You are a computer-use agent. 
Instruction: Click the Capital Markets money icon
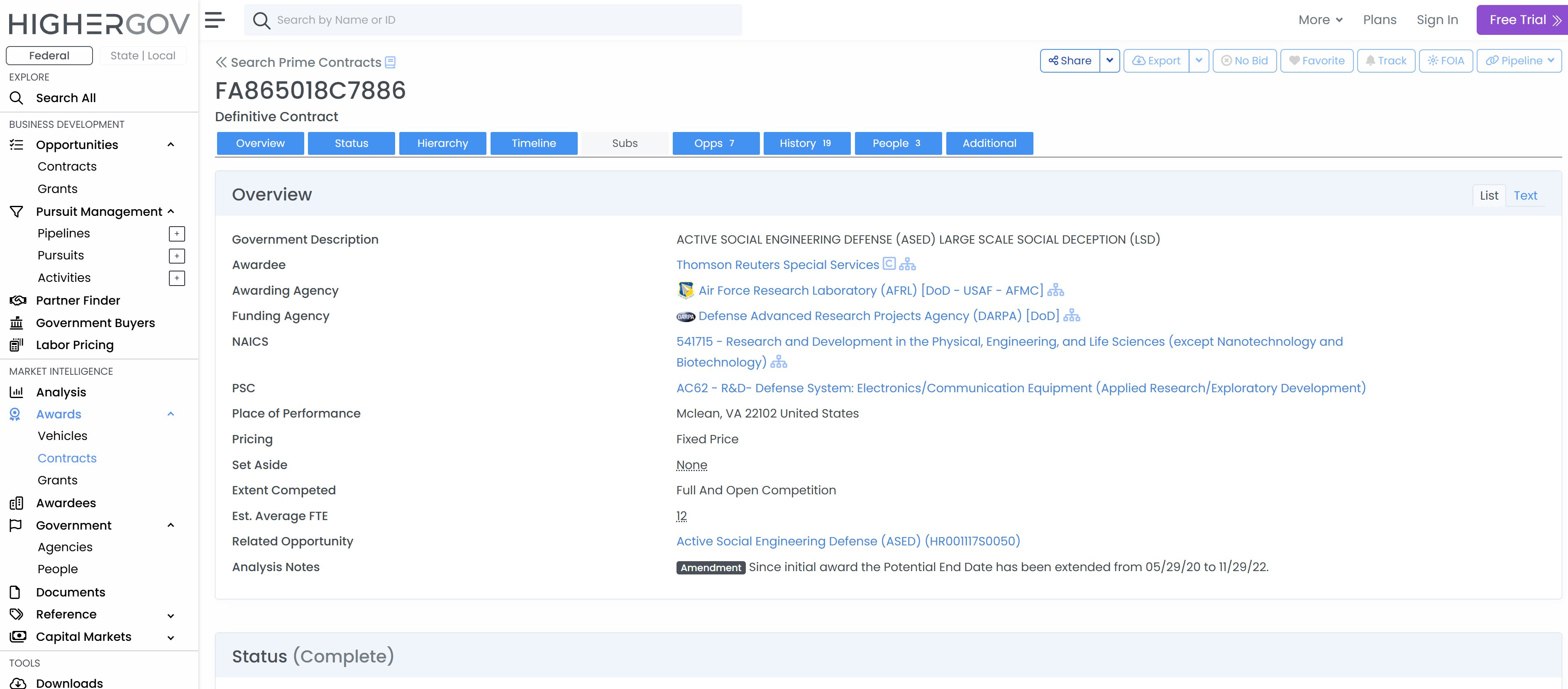(18, 637)
